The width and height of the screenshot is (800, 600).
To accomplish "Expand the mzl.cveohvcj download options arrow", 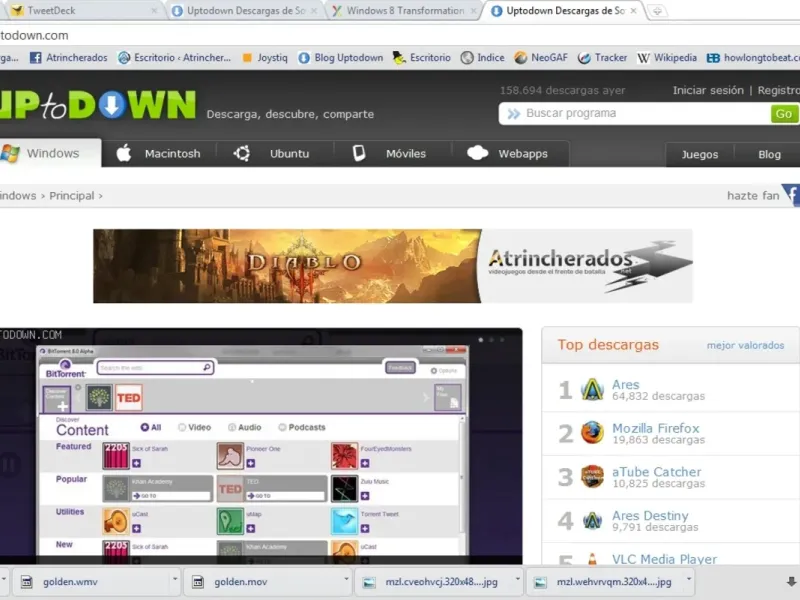I will [x=517, y=579].
